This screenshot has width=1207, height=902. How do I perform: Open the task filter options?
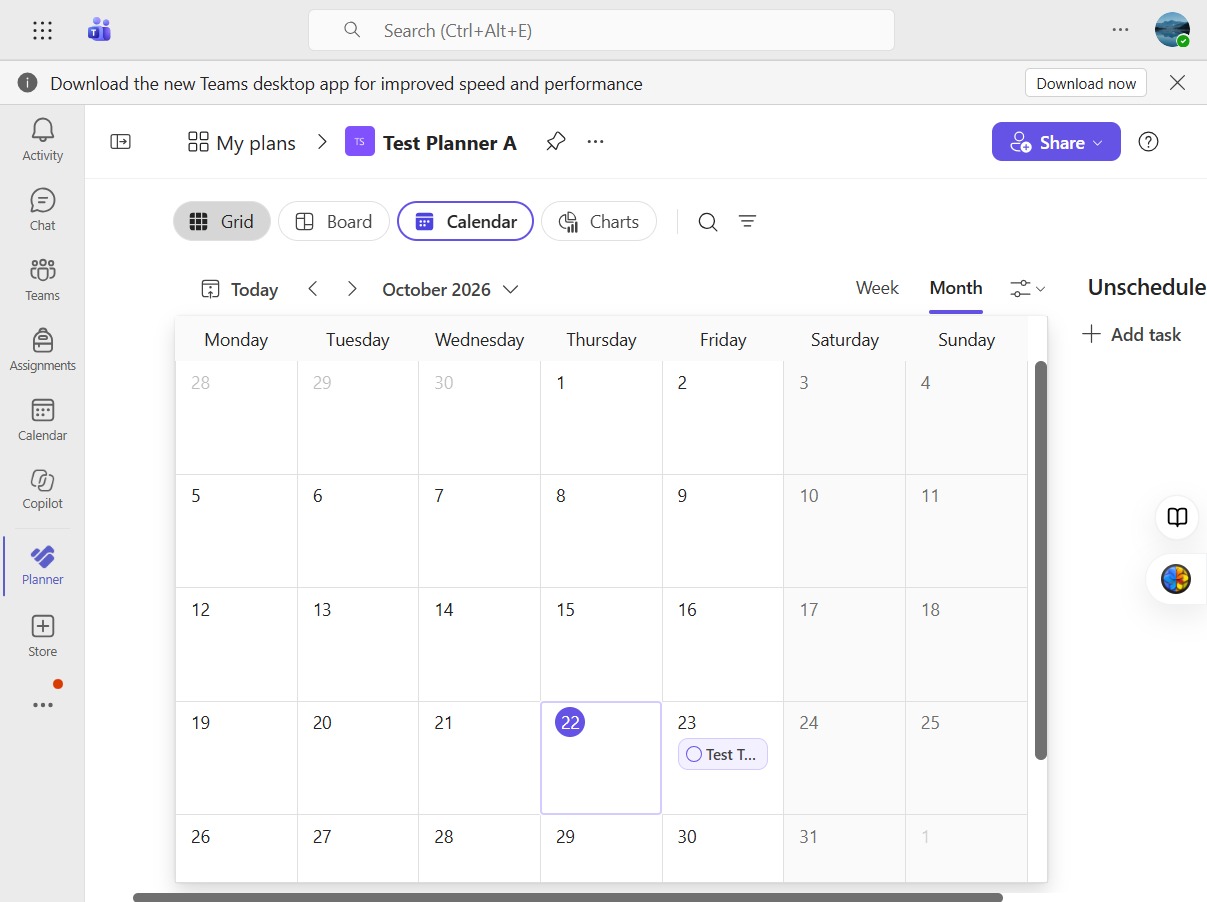click(x=747, y=222)
